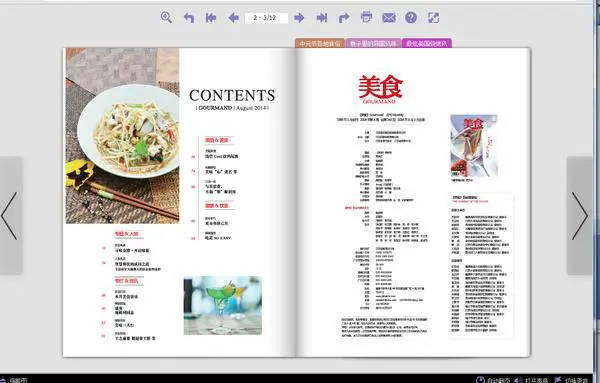Image resolution: width=600 pixels, height=383 pixels.
Task: Open help with question mark icon
Action: pos(411,18)
